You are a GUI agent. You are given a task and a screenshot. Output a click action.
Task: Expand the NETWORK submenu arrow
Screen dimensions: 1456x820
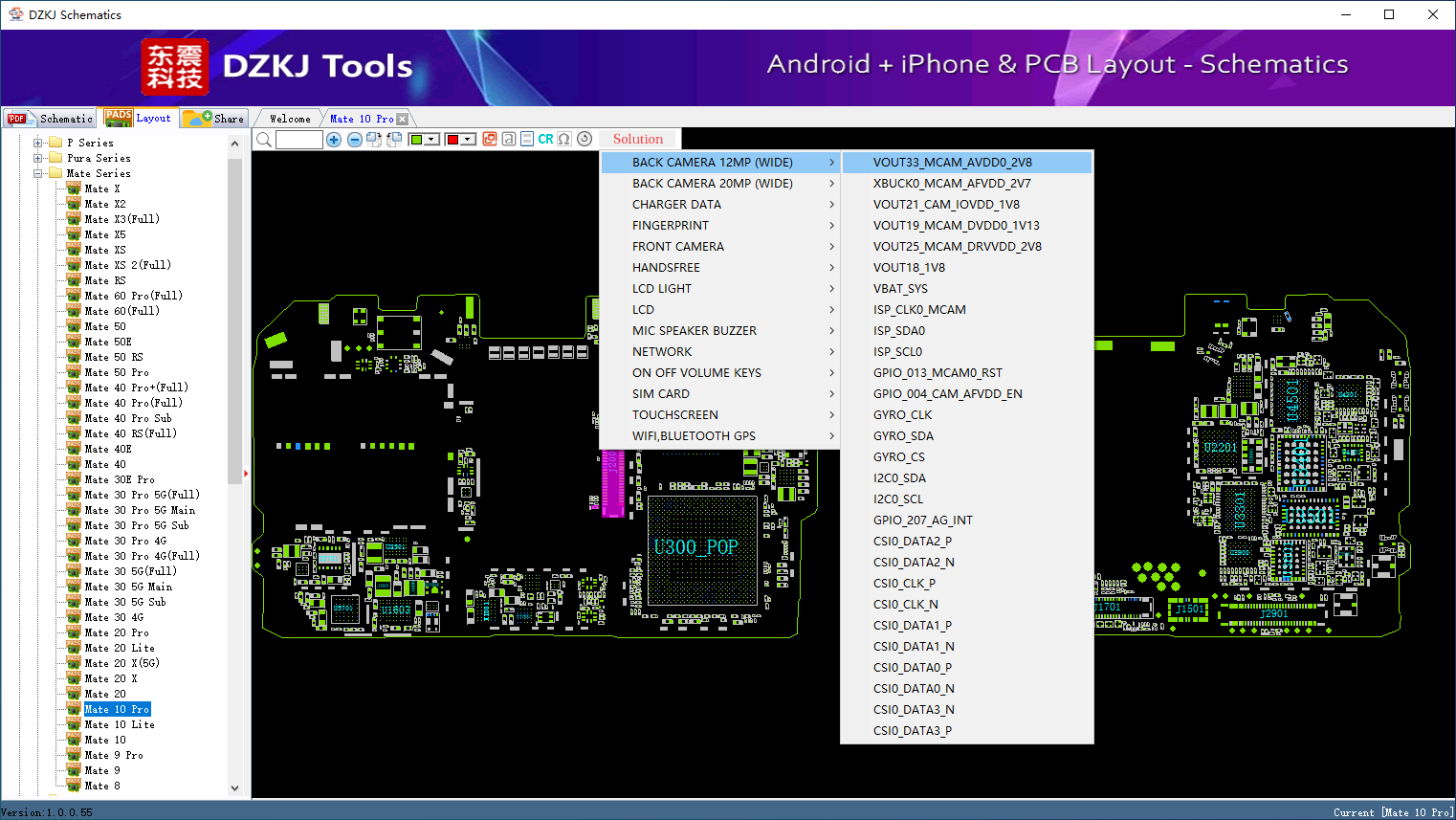pyautogui.click(x=831, y=352)
